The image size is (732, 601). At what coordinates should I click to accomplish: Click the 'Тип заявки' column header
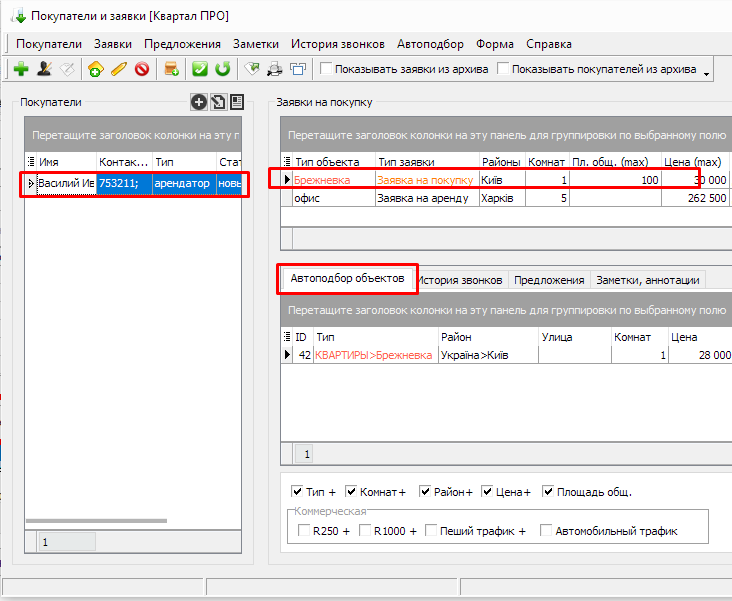pos(425,162)
